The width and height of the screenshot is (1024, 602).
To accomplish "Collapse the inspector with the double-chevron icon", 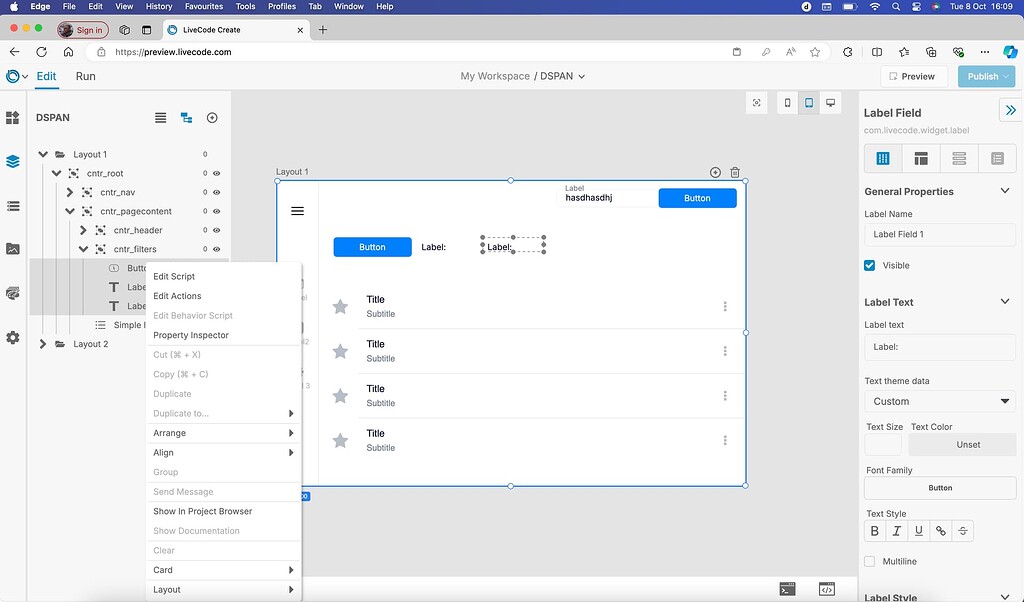I will [x=1012, y=112].
